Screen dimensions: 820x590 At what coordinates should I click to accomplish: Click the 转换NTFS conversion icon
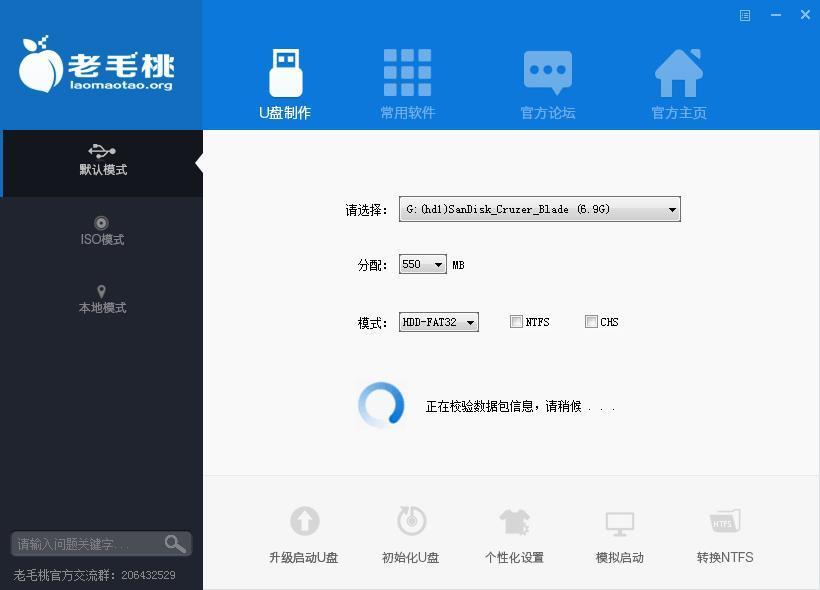(724, 520)
